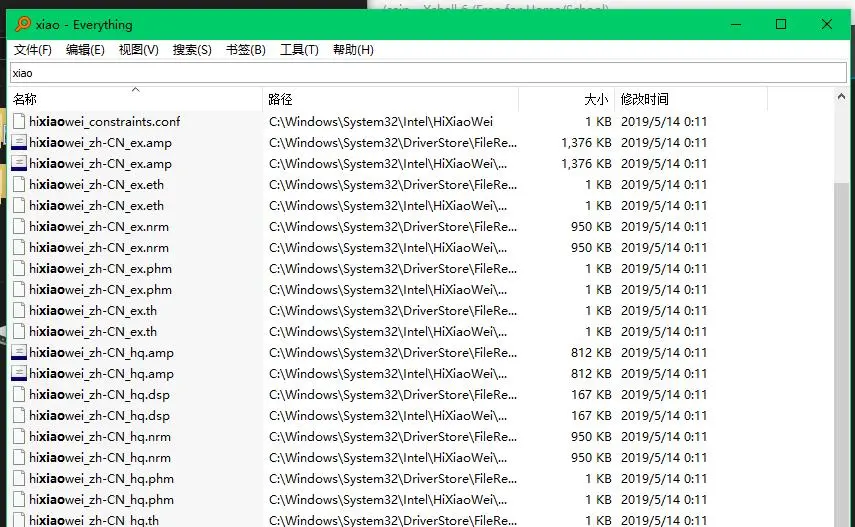Select file name hixiaowei_zh-CN_hq.th
This screenshot has height=527, width=855.
(94, 520)
